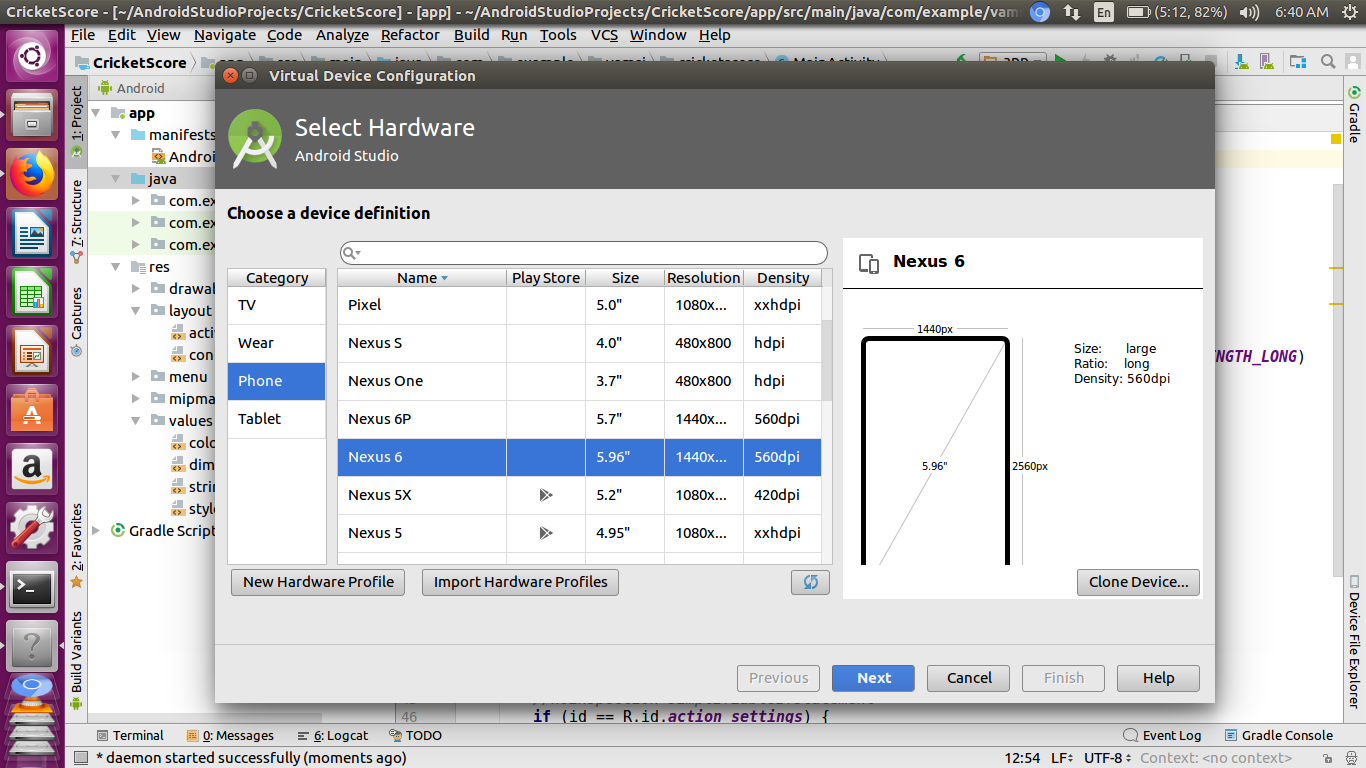Open Build Variants side panel tab
This screenshot has height=768, width=1366.
click(x=77, y=660)
